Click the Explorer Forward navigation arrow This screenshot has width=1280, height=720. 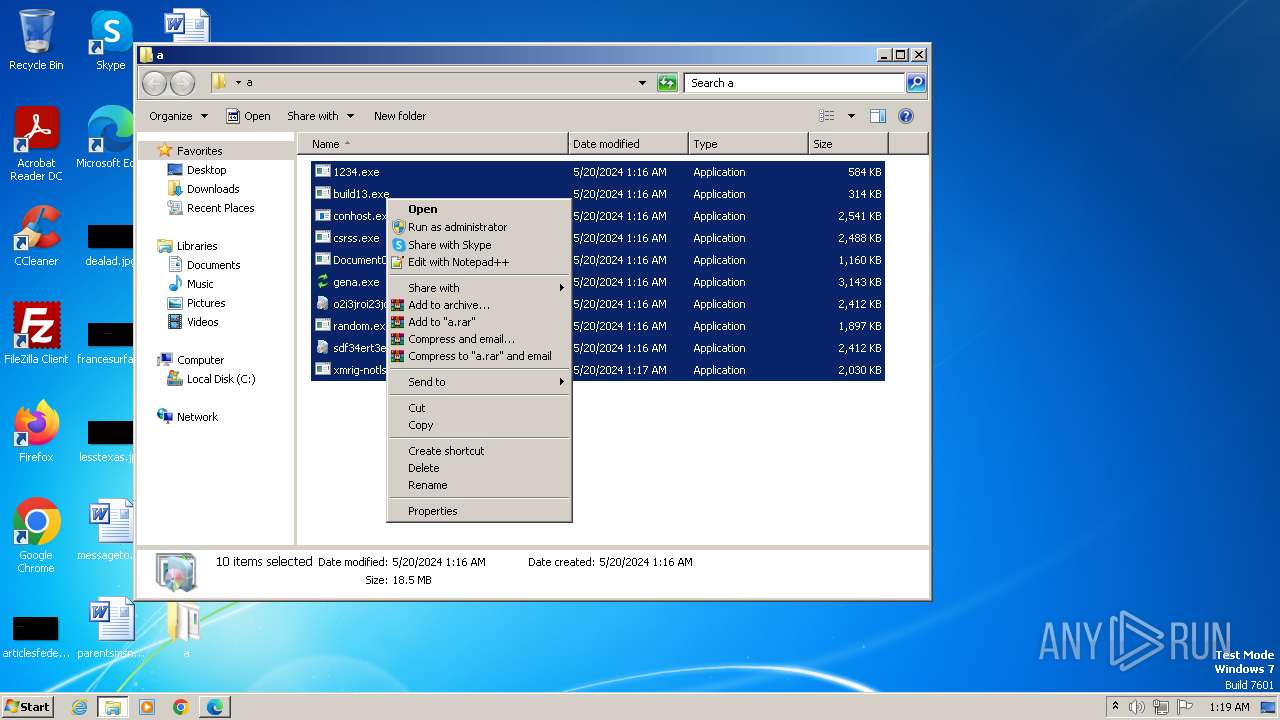tap(182, 83)
